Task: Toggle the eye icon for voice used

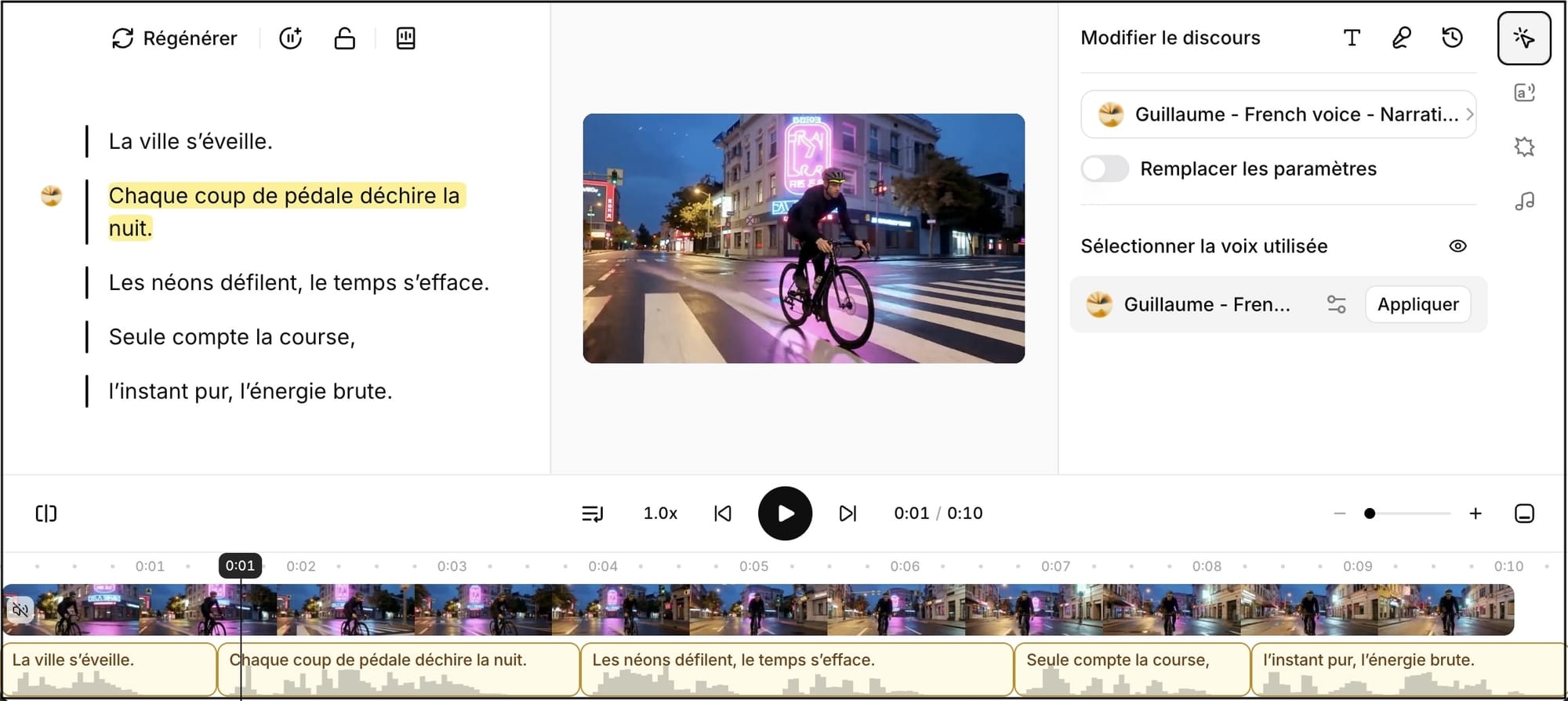Action: (x=1457, y=246)
